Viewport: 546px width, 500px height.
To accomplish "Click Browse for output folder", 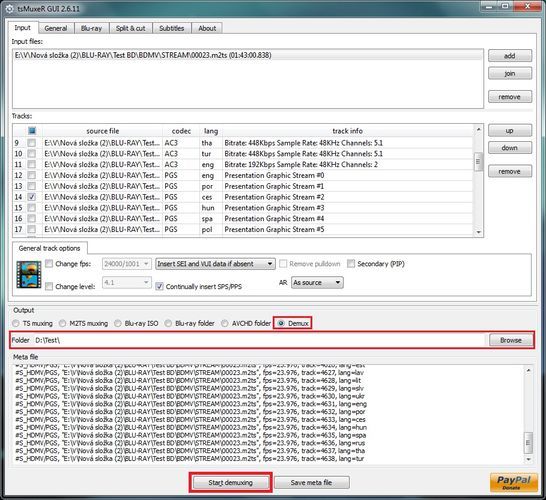I will [511, 340].
